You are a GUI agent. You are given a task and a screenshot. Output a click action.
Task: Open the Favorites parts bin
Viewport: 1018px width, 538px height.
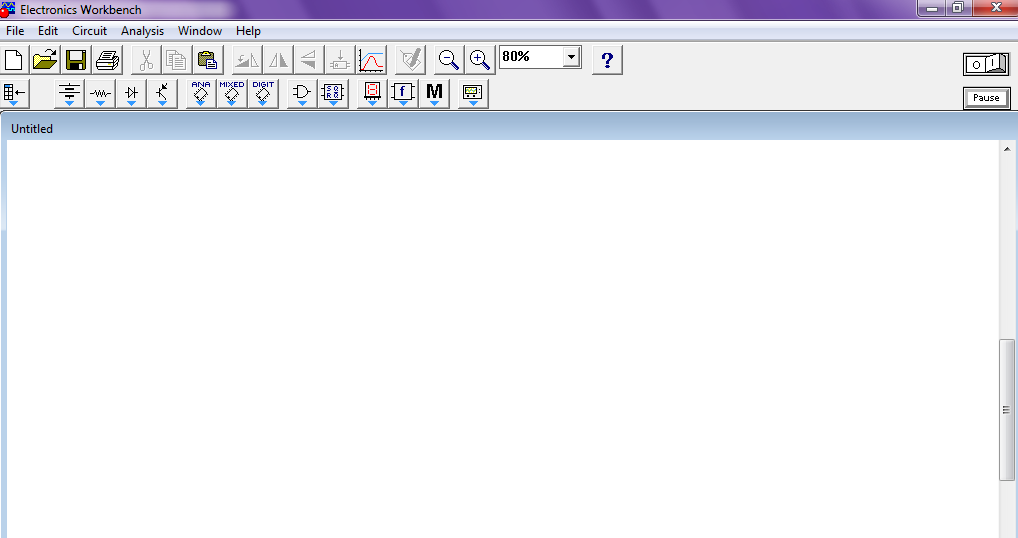14,94
